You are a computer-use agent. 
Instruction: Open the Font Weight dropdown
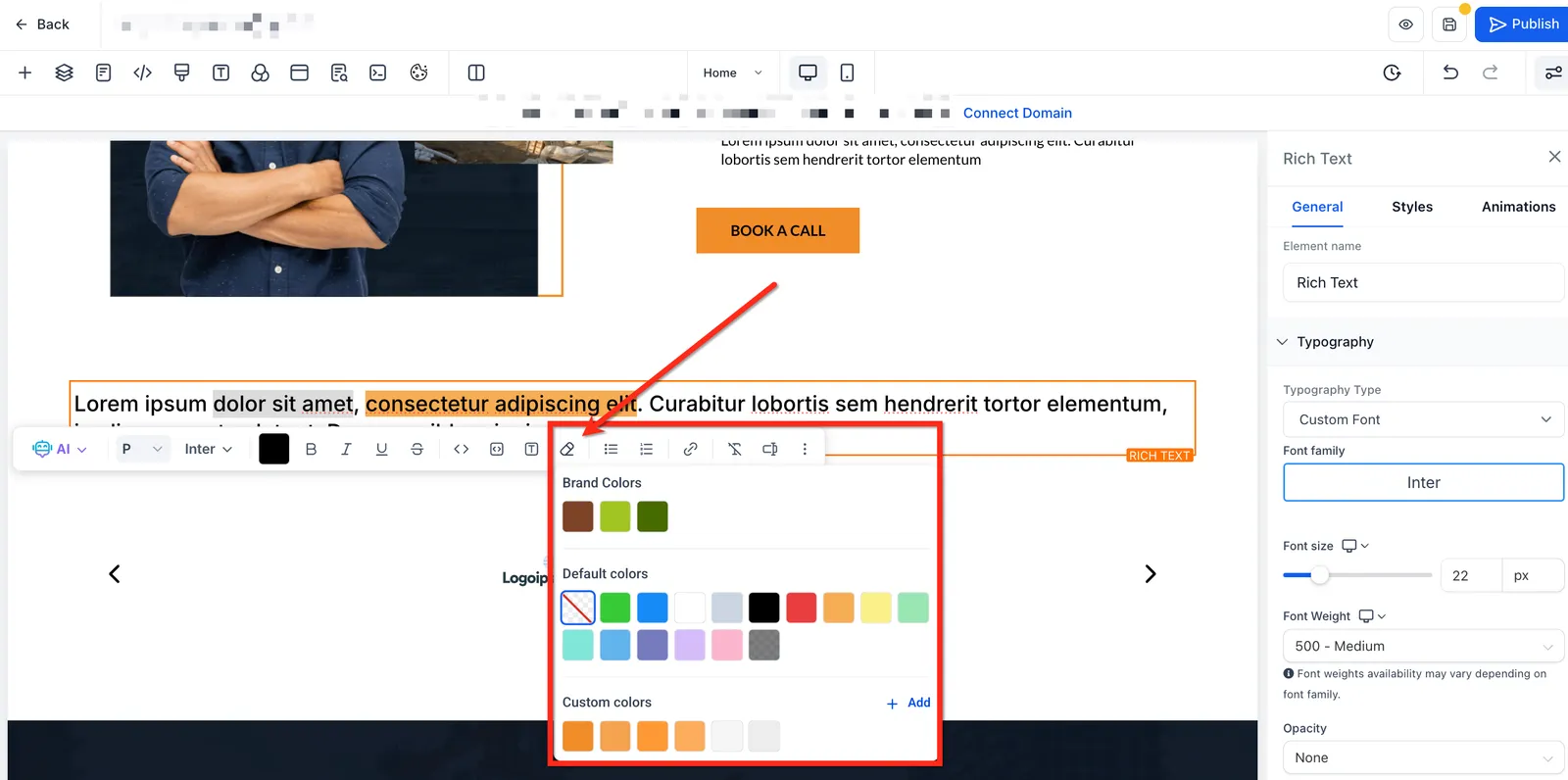(x=1423, y=646)
